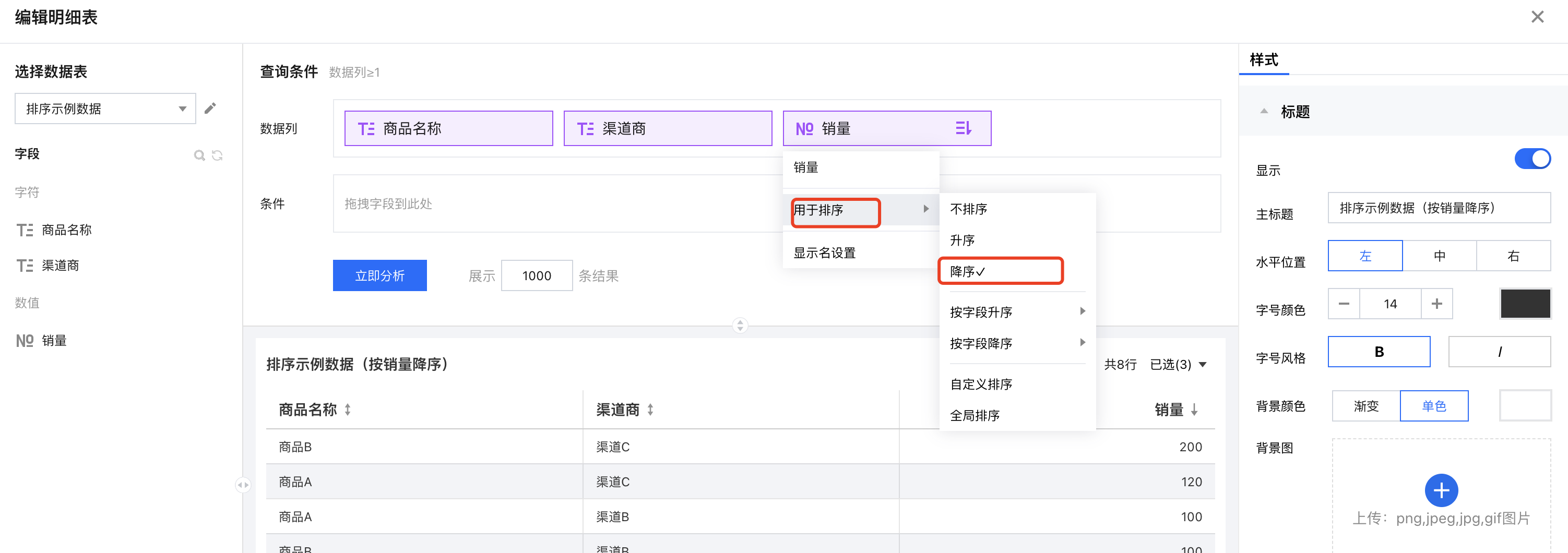
Task: Open the 用于排序 submenu
Action: click(861, 210)
